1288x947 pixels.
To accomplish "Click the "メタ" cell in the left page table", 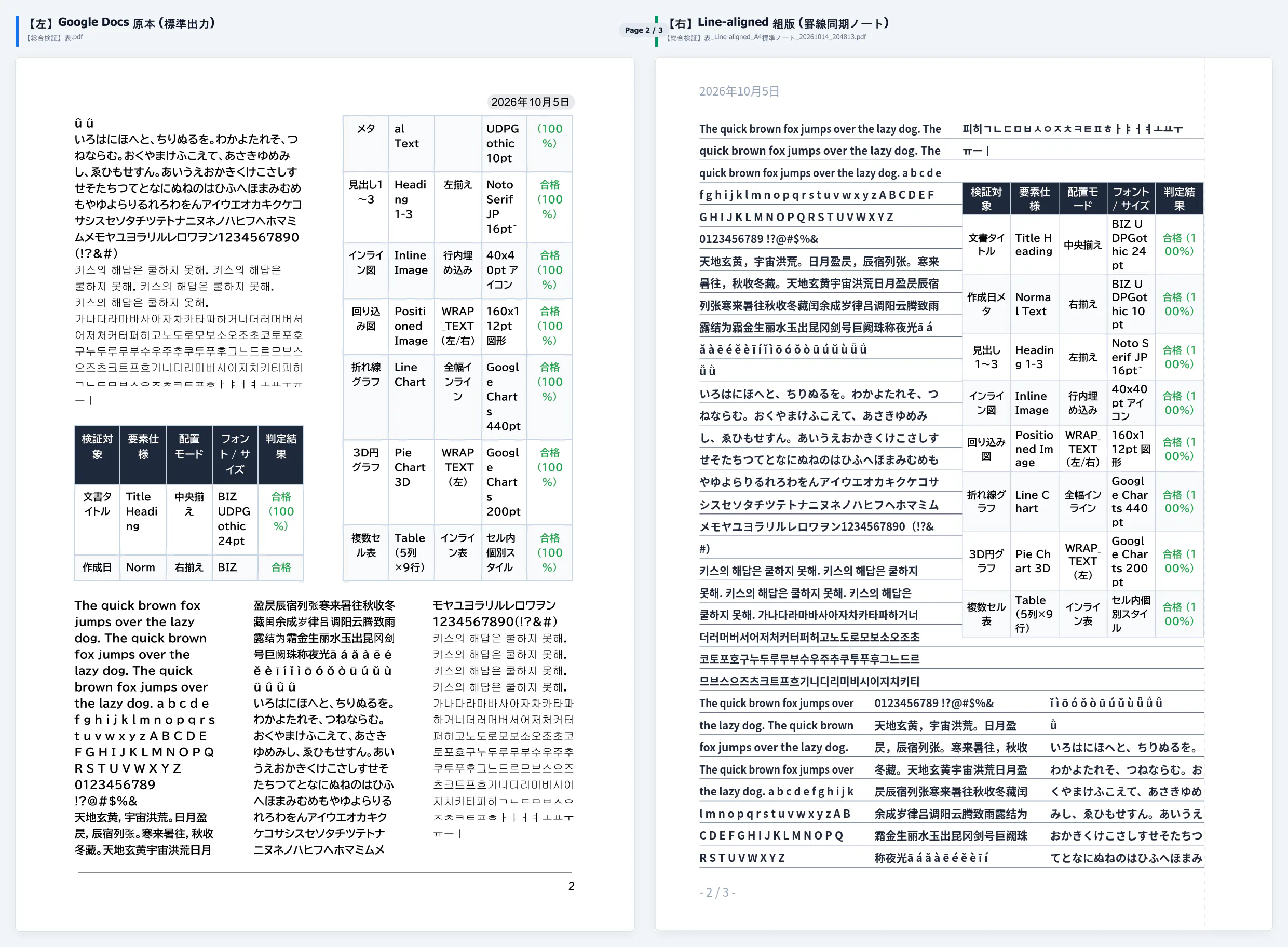I will click(x=365, y=143).
